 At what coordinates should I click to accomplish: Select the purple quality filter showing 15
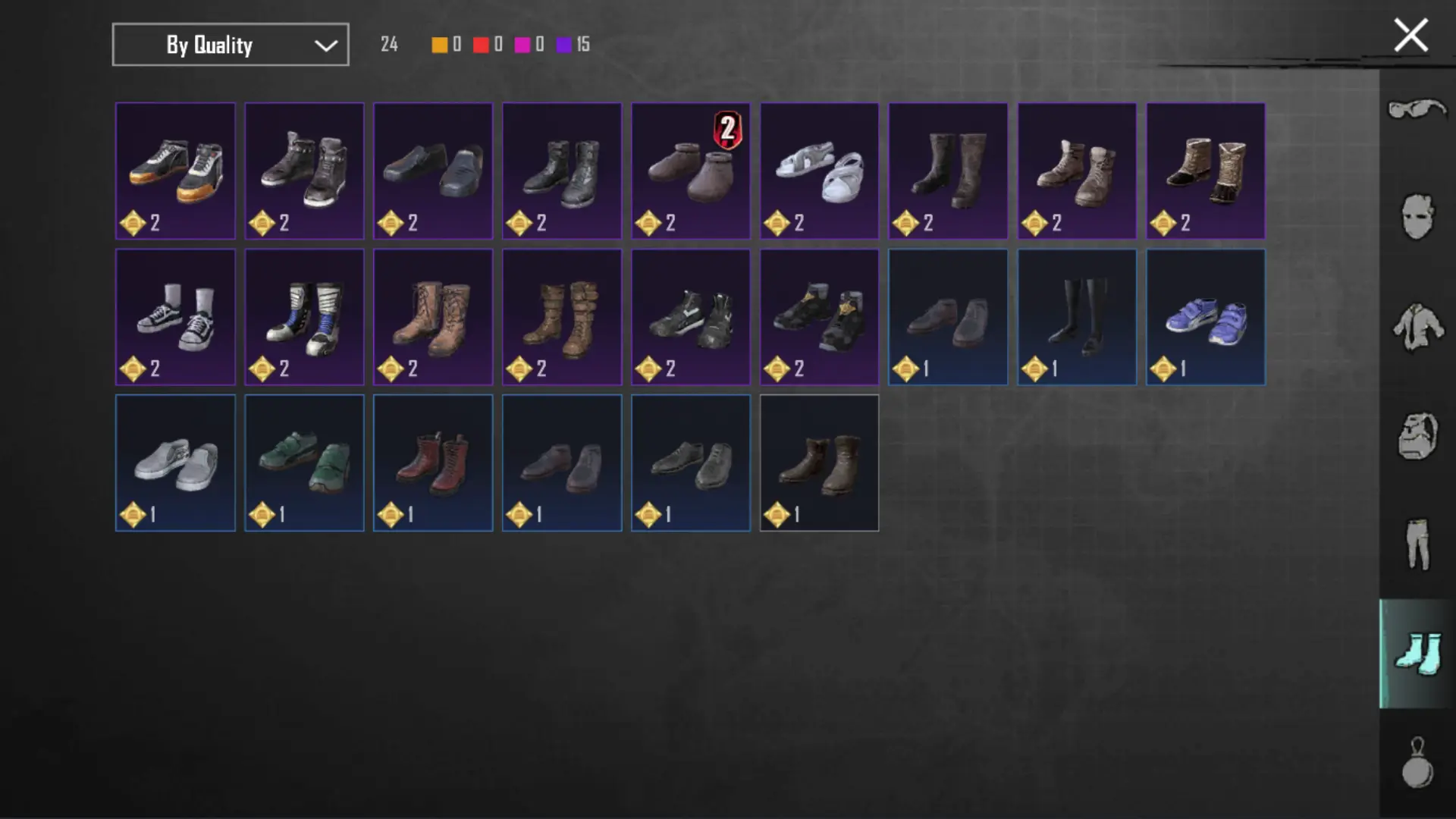pos(573,45)
